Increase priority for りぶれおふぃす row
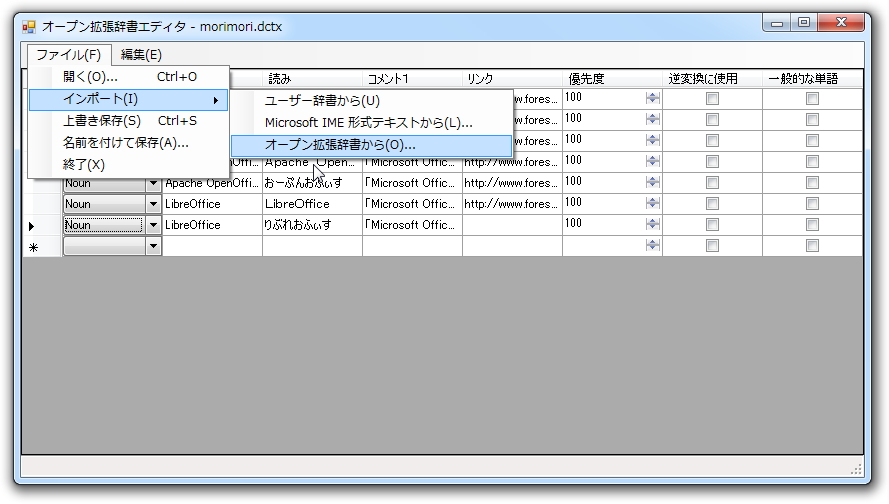Image resolution: width=889 pixels, height=504 pixels. (653, 222)
